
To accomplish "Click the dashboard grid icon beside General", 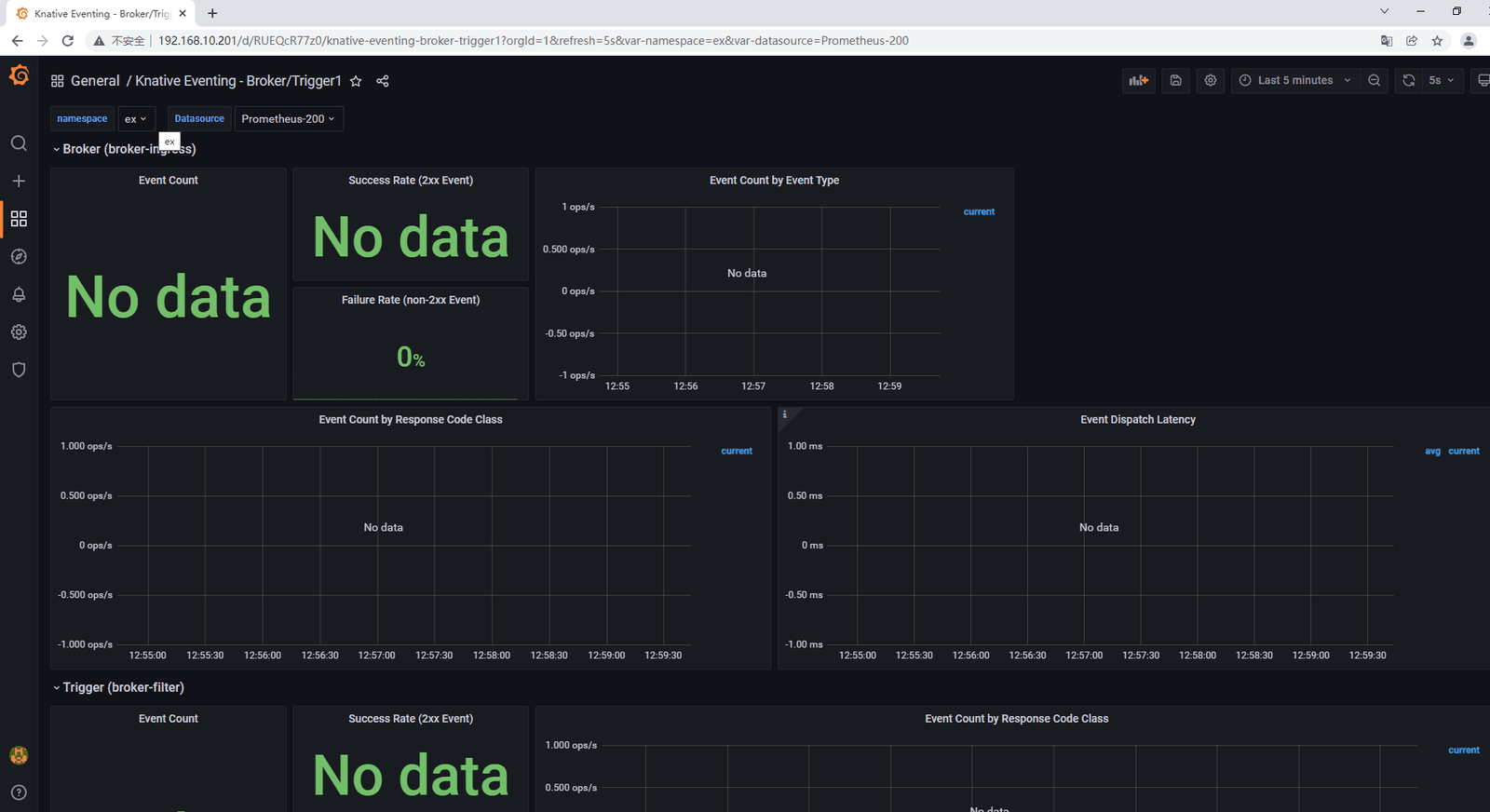I will pyautogui.click(x=58, y=81).
